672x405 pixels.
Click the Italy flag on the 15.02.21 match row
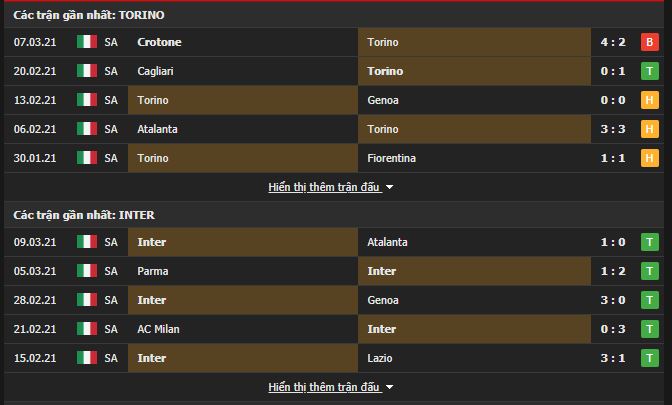pos(87,358)
